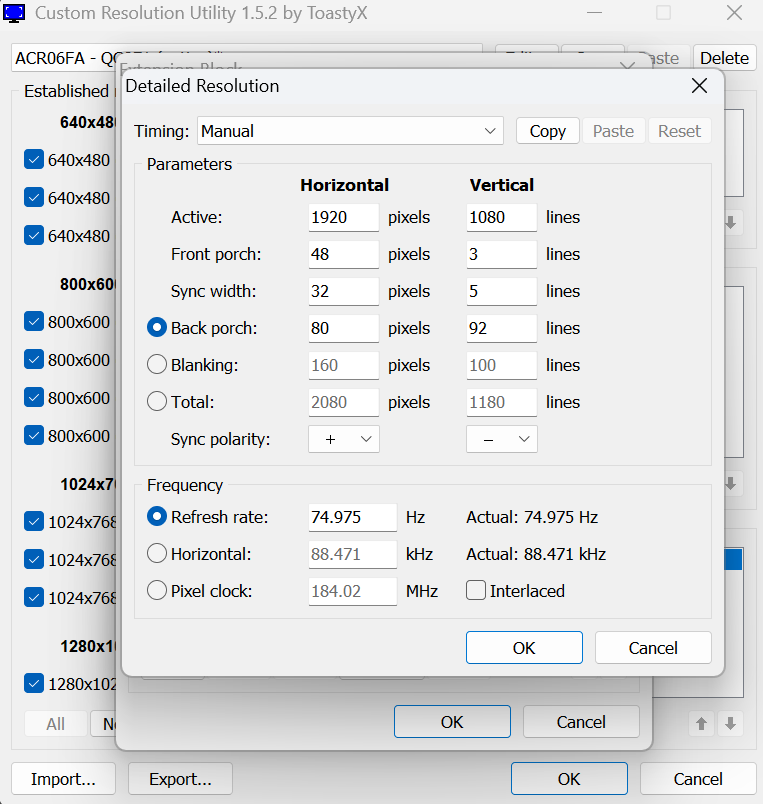Confirm with OK in Detailed Resolution dialog

524,648
